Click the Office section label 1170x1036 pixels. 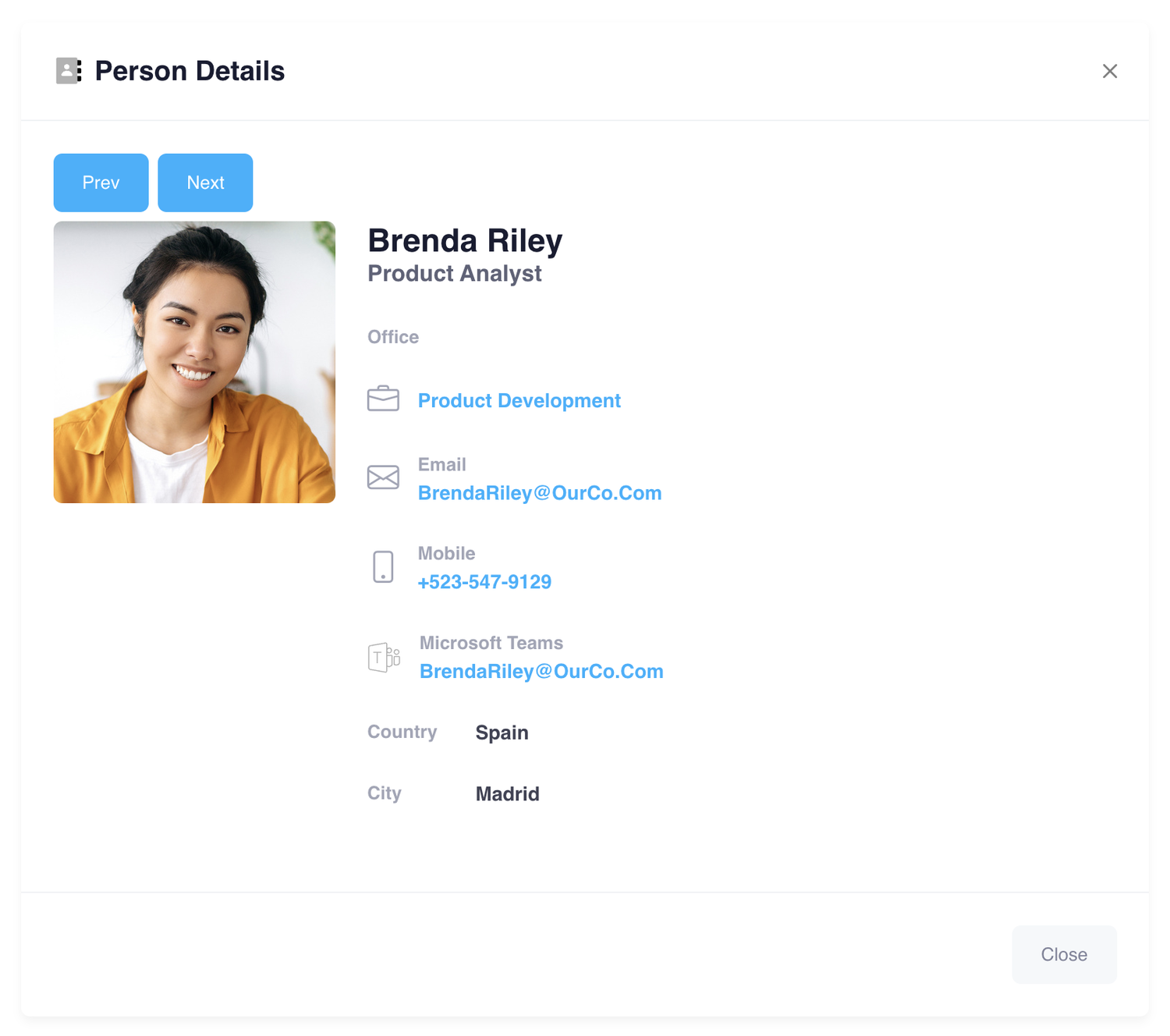point(392,337)
